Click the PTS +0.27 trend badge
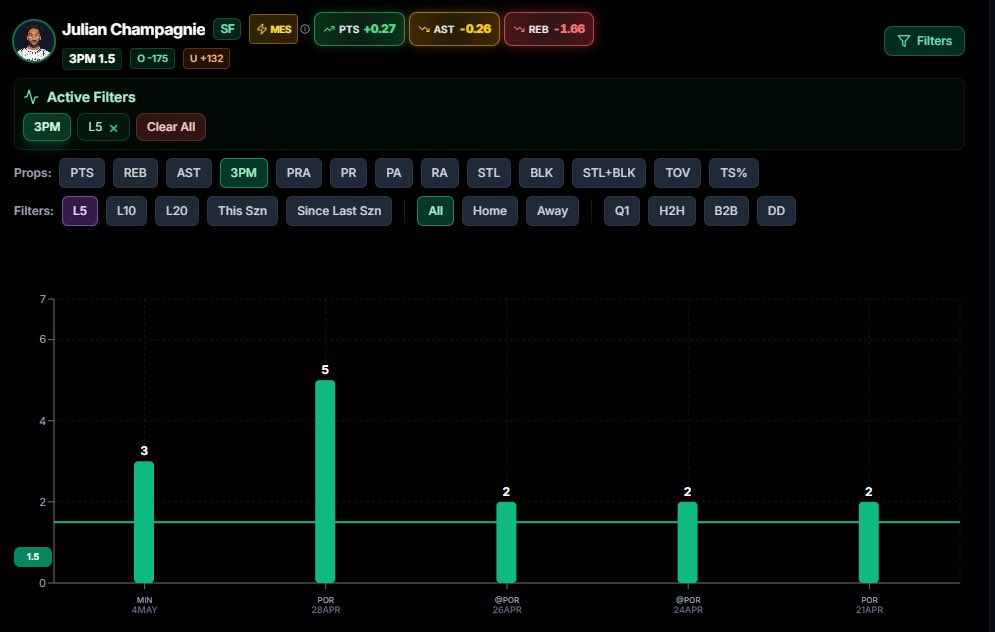This screenshot has width=995, height=632. (x=359, y=29)
